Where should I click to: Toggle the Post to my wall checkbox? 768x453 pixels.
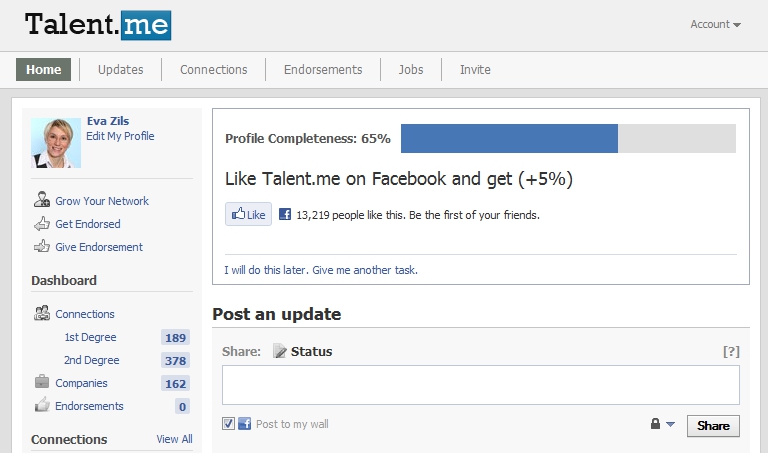[229, 424]
